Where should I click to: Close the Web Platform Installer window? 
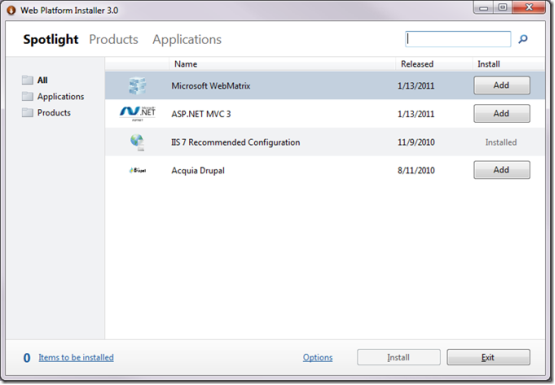point(529,7)
